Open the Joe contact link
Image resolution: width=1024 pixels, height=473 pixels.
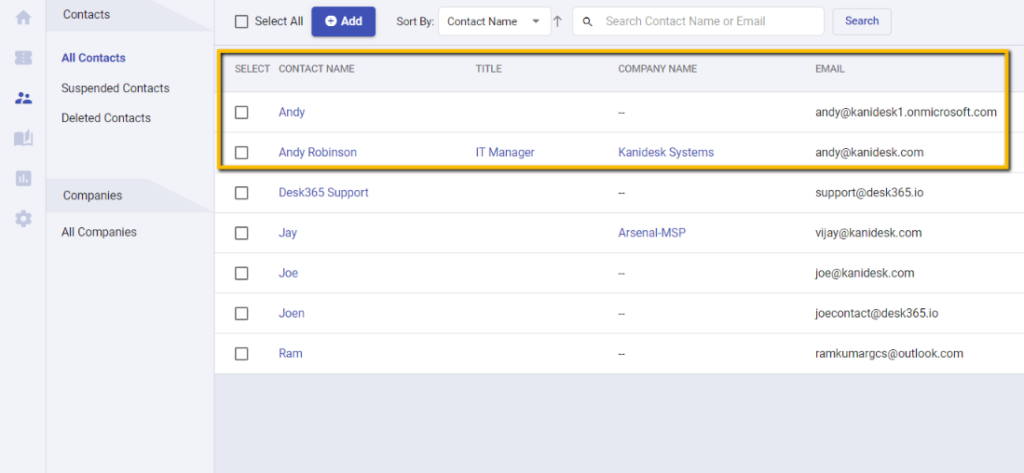[x=288, y=273]
